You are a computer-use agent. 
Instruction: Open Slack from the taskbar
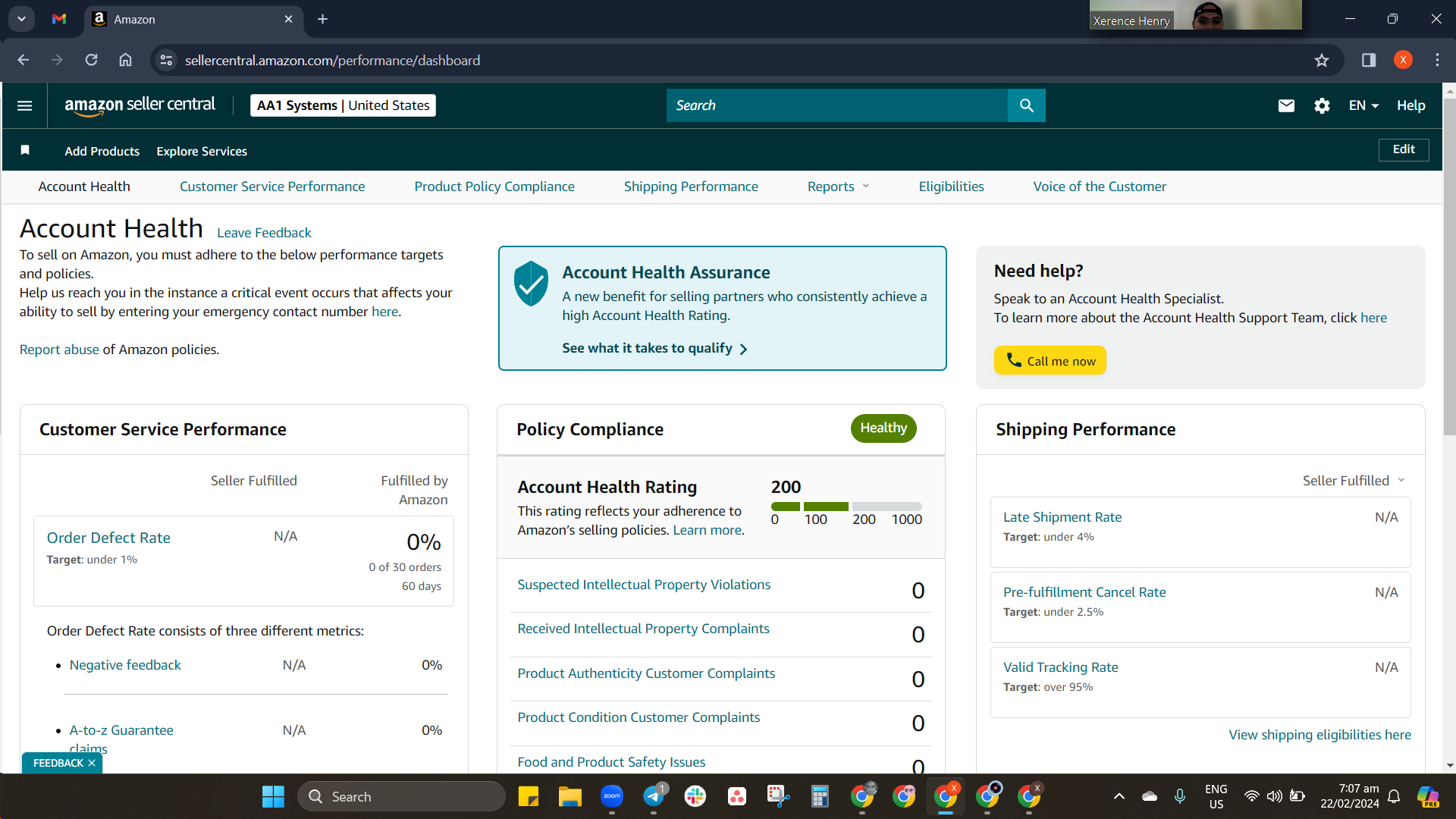click(695, 796)
